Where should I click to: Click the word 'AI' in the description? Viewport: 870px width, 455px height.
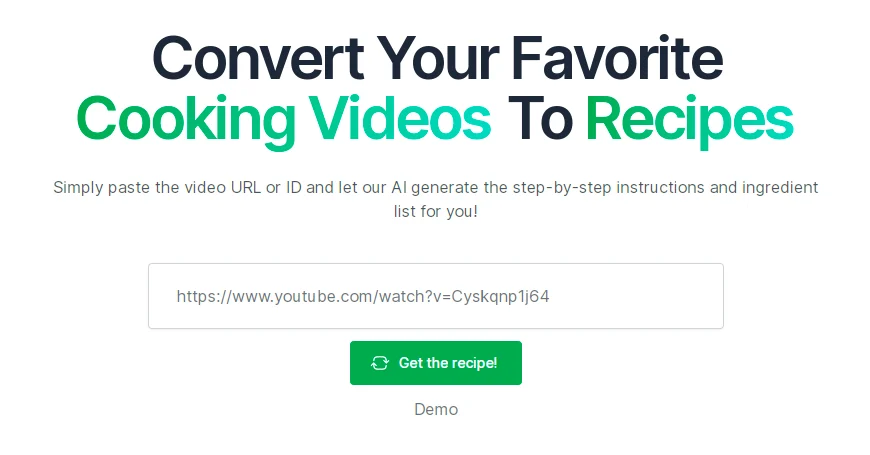tap(399, 188)
